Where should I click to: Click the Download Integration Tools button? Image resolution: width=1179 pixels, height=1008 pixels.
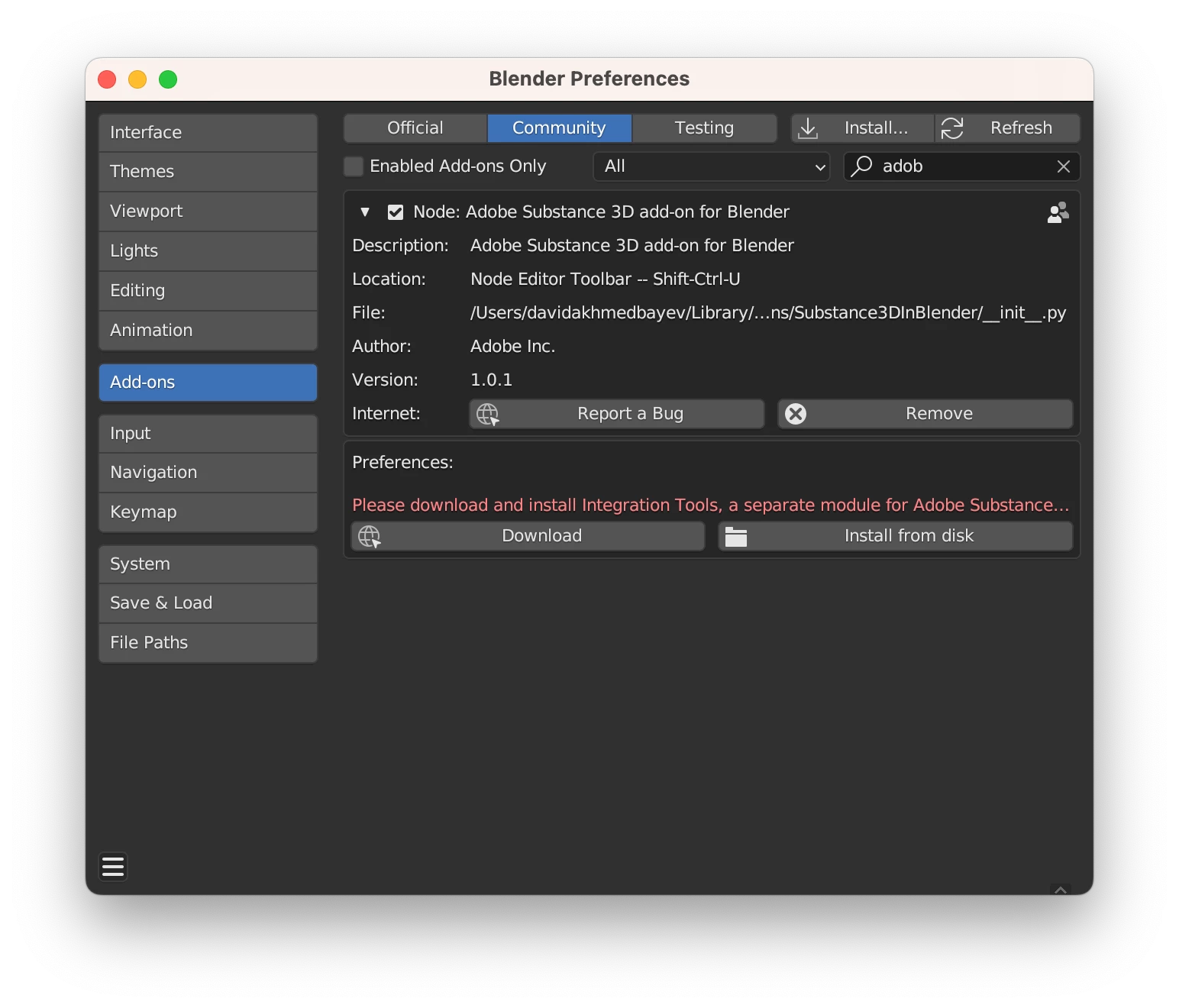pyautogui.click(x=528, y=536)
